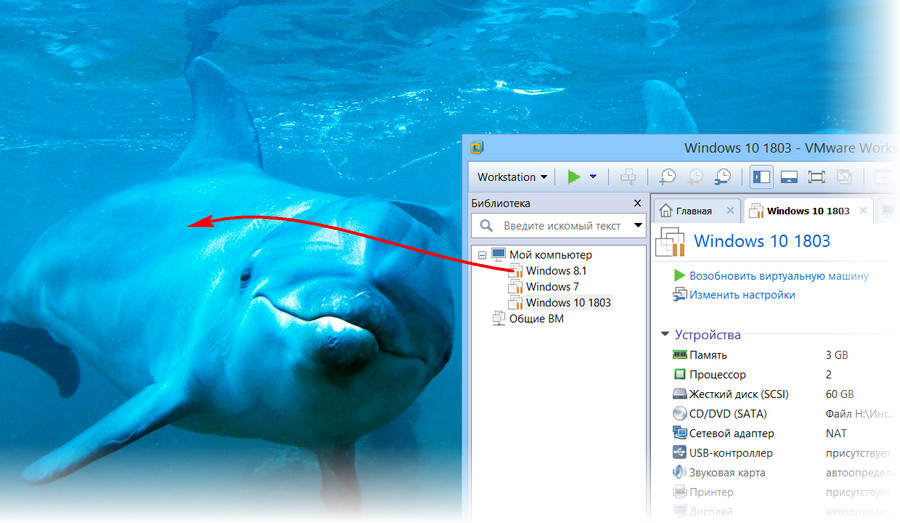Click the USB controller icon
900x523 pixels.
(x=680, y=452)
